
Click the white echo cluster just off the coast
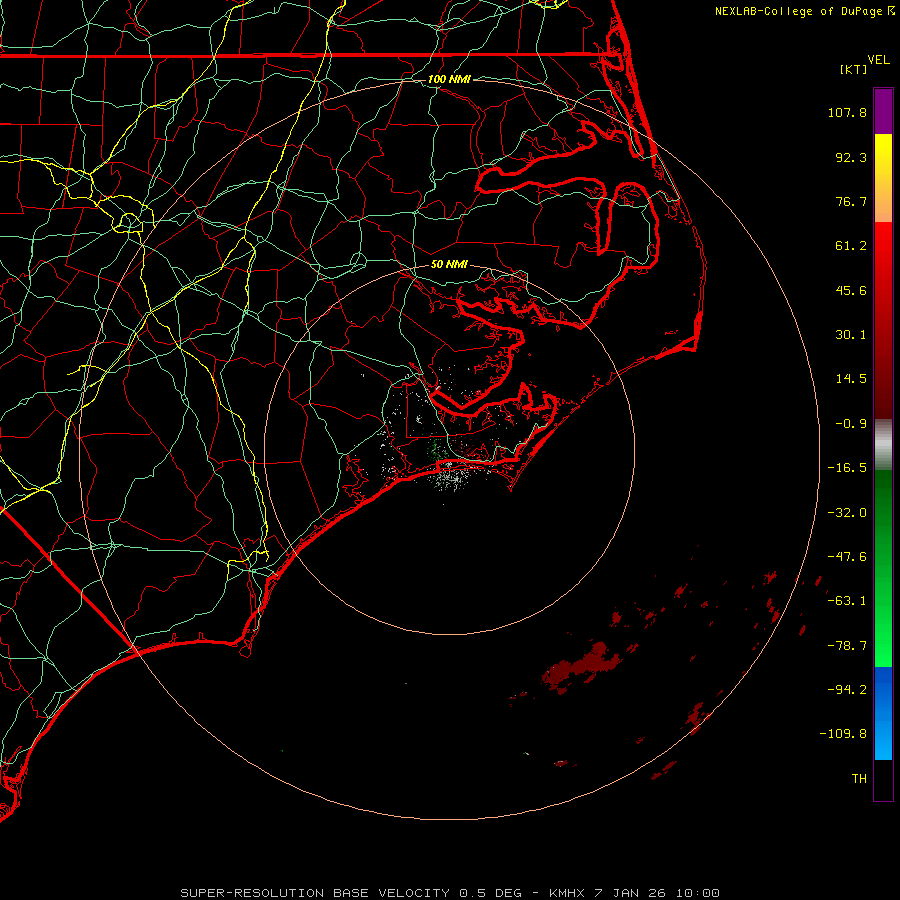point(453,476)
